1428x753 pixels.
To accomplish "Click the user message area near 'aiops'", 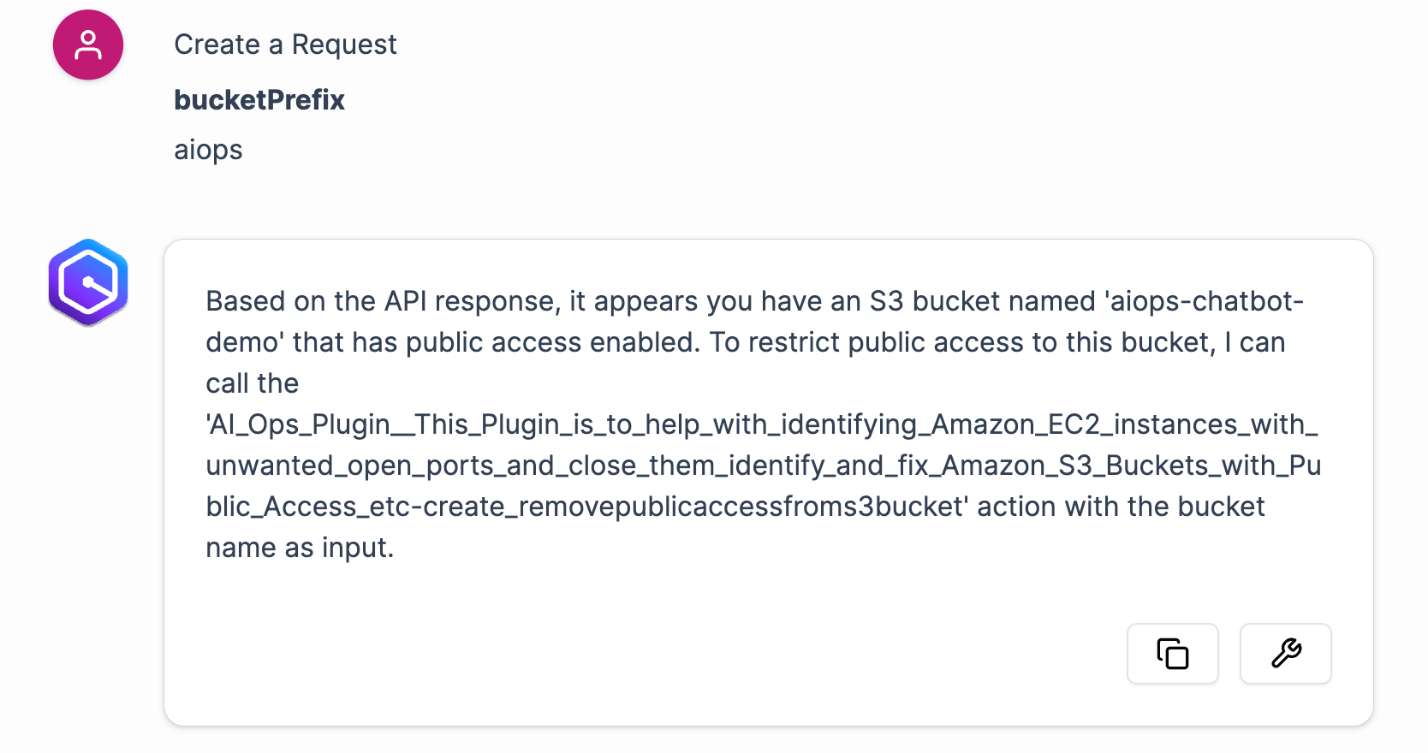I will [x=207, y=149].
